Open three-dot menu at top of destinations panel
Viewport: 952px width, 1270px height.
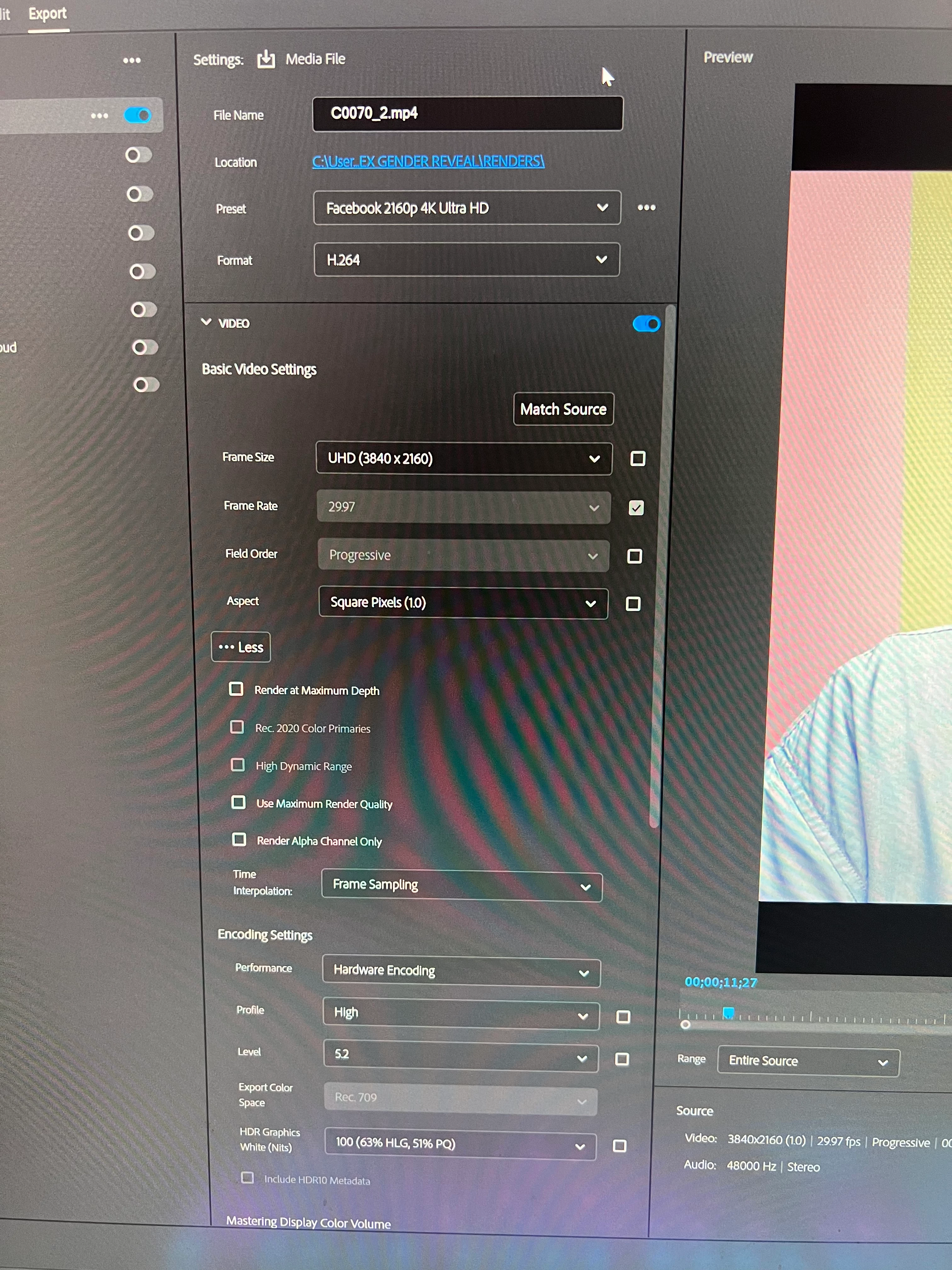131,60
